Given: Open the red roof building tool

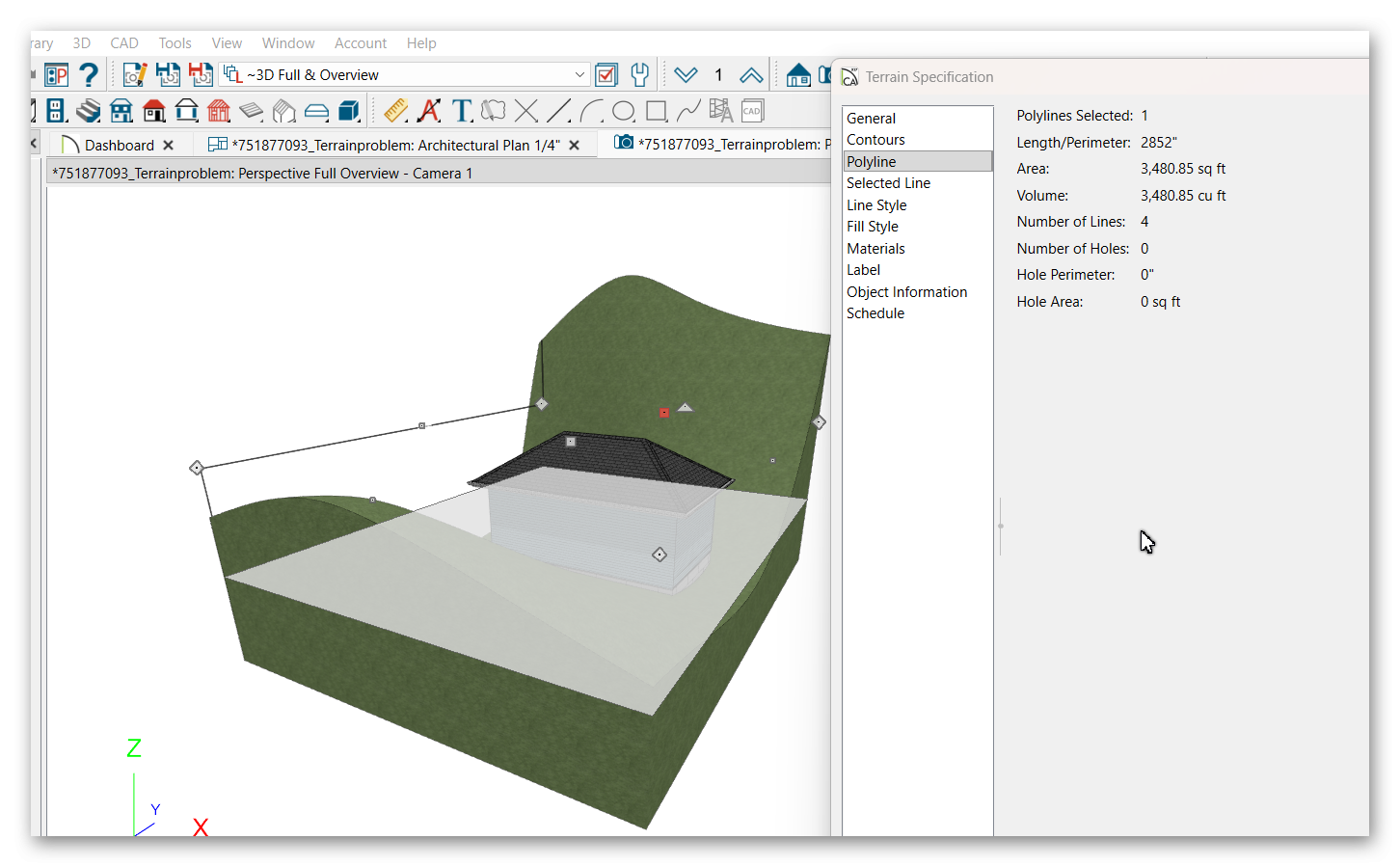Looking at the screenshot, I should click(154, 111).
